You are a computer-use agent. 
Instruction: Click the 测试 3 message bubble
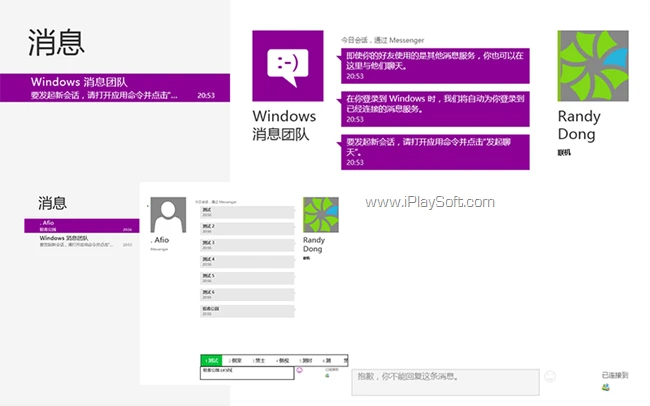click(x=247, y=245)
